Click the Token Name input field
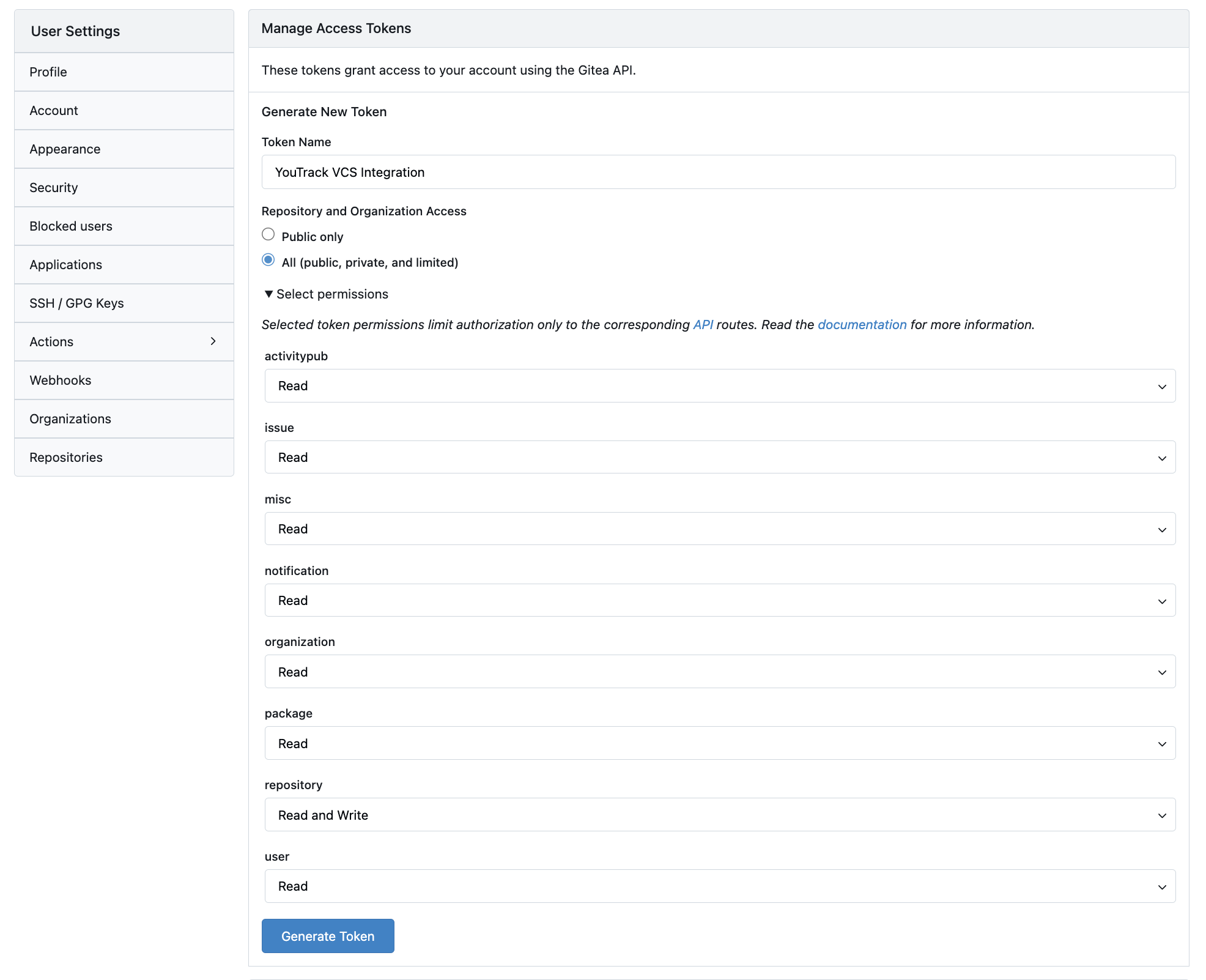The height and width of the screenshot is (980, 1206). 718,172
